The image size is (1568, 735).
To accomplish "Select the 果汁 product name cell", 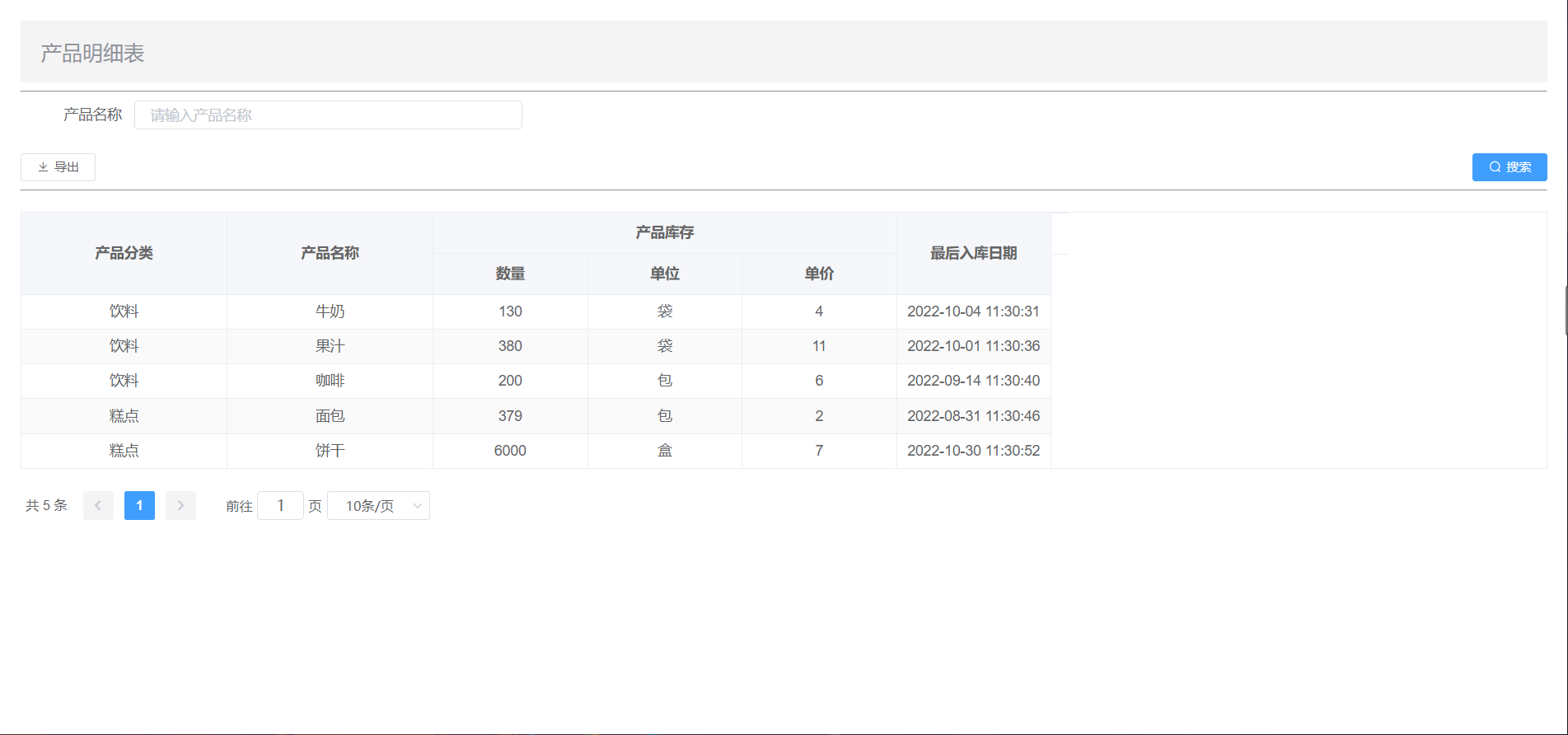I will (x=330, y=346).
